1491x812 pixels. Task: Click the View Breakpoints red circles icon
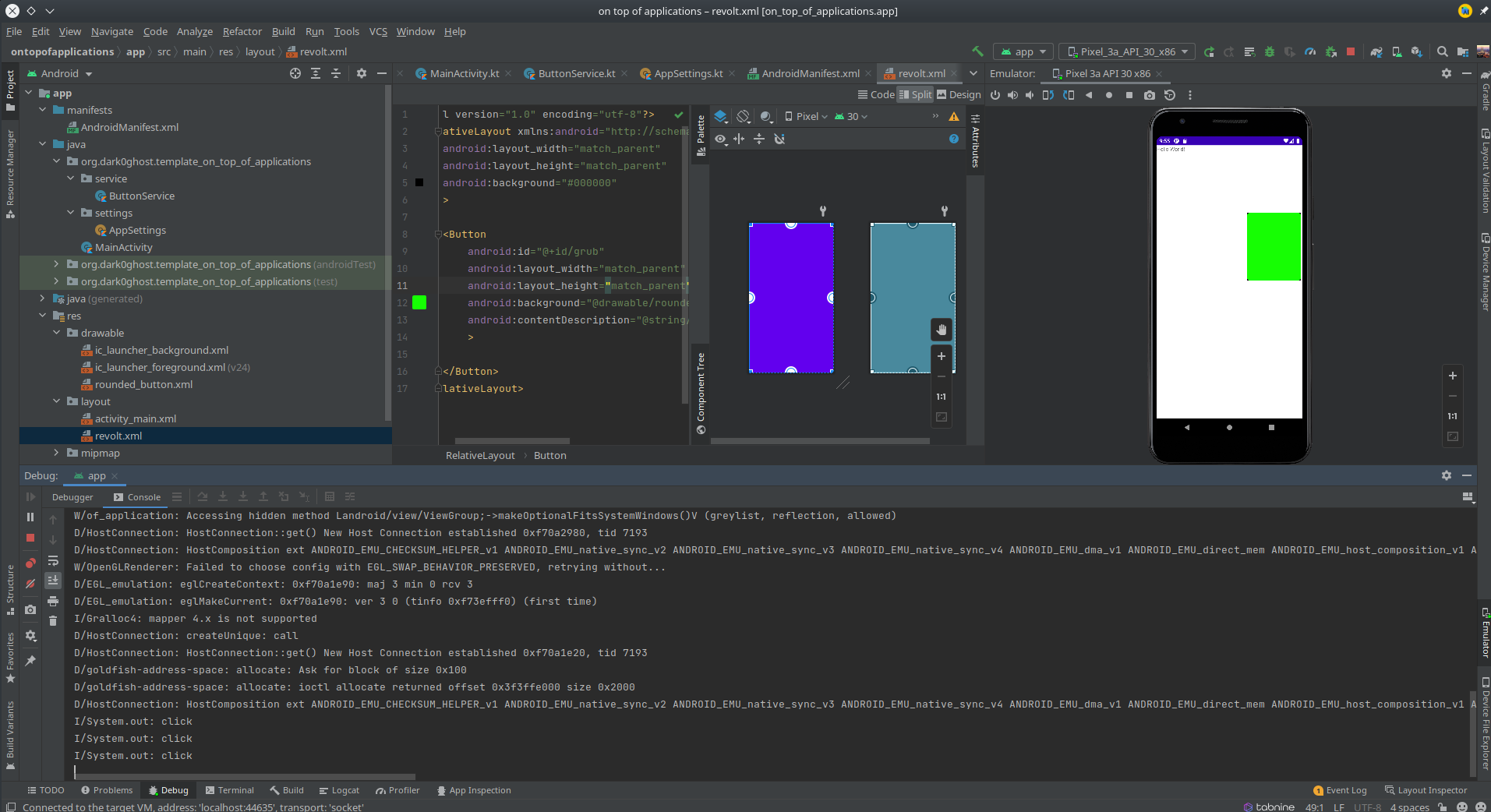pyautogui.click(x=30, y=563)
